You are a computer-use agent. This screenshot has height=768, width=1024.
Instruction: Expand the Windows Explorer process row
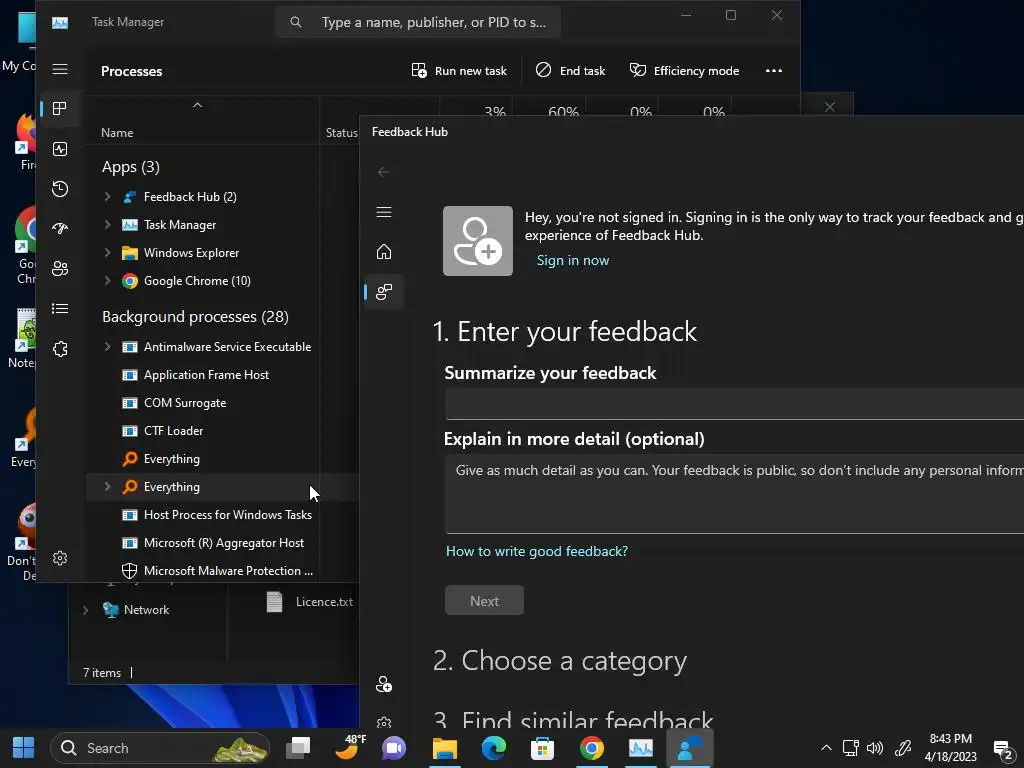[107, 253]
